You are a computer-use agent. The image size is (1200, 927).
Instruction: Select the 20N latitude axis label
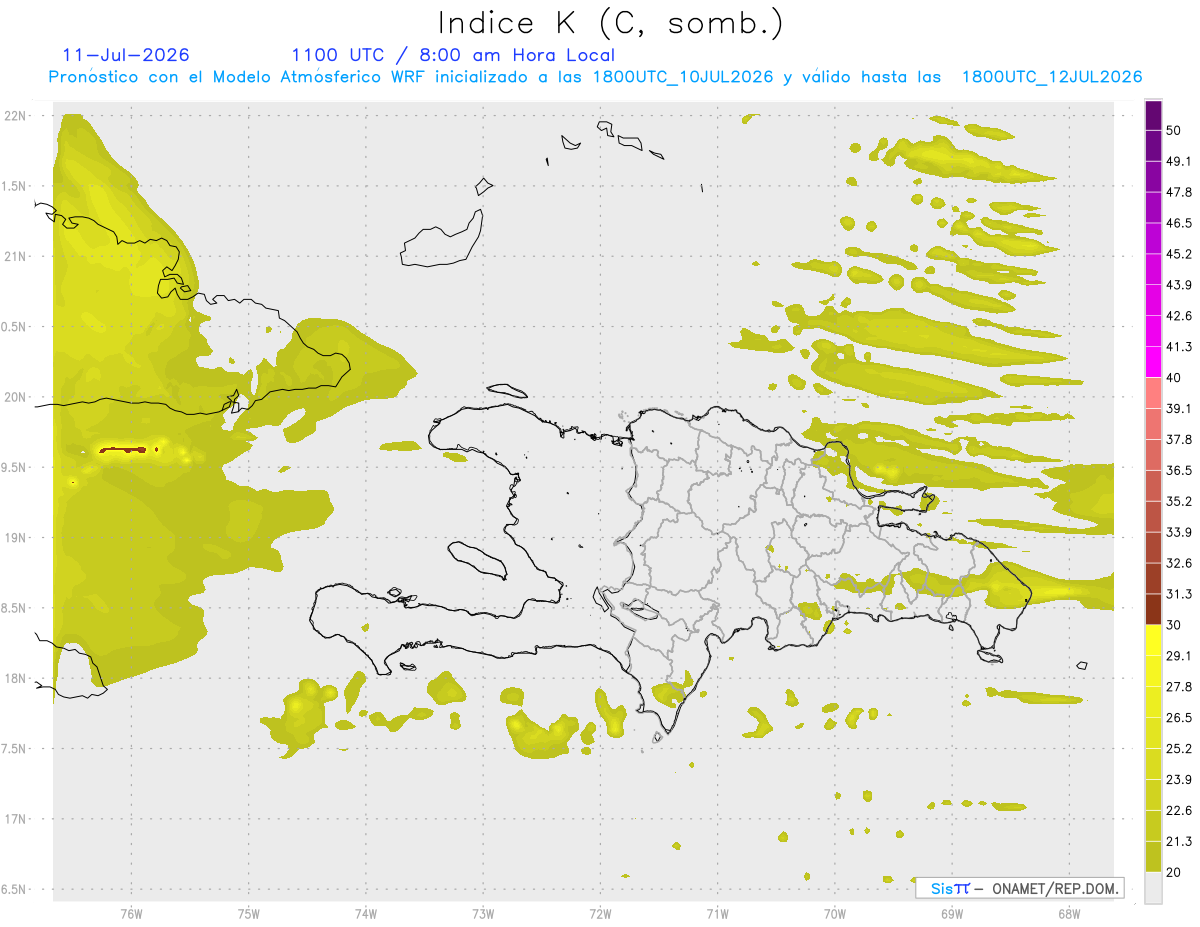(x=17, y=397)
